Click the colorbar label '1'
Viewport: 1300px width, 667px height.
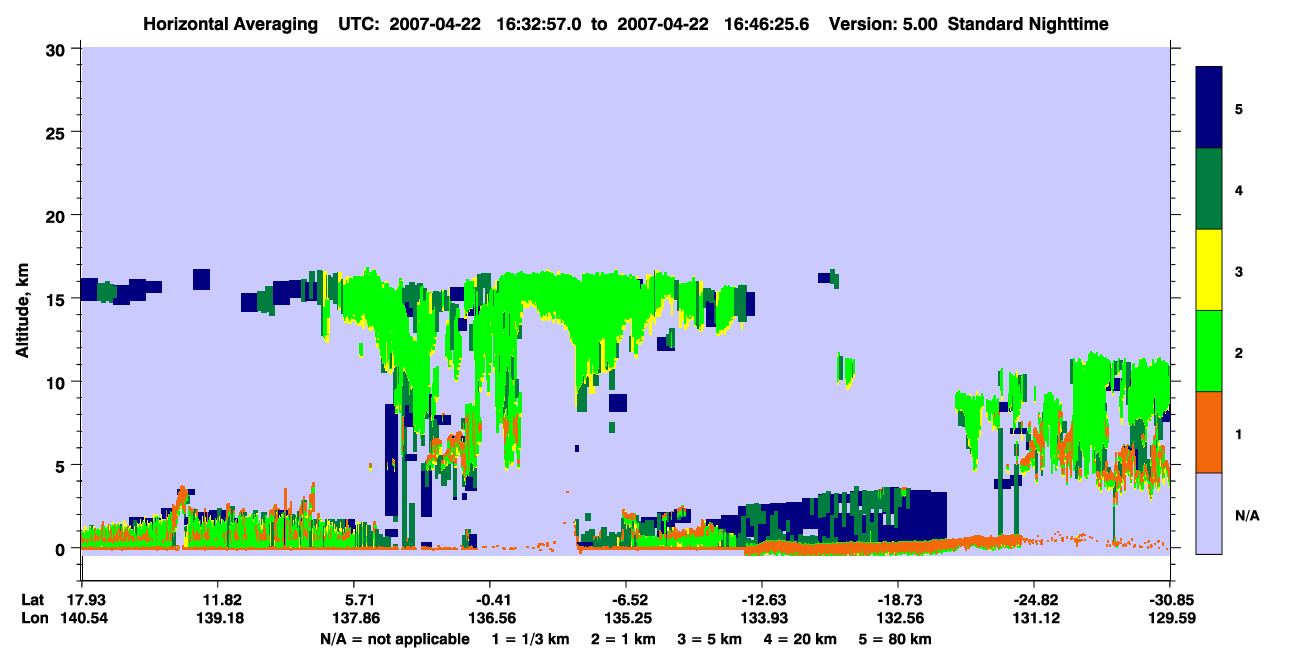tap(1239, 433)
